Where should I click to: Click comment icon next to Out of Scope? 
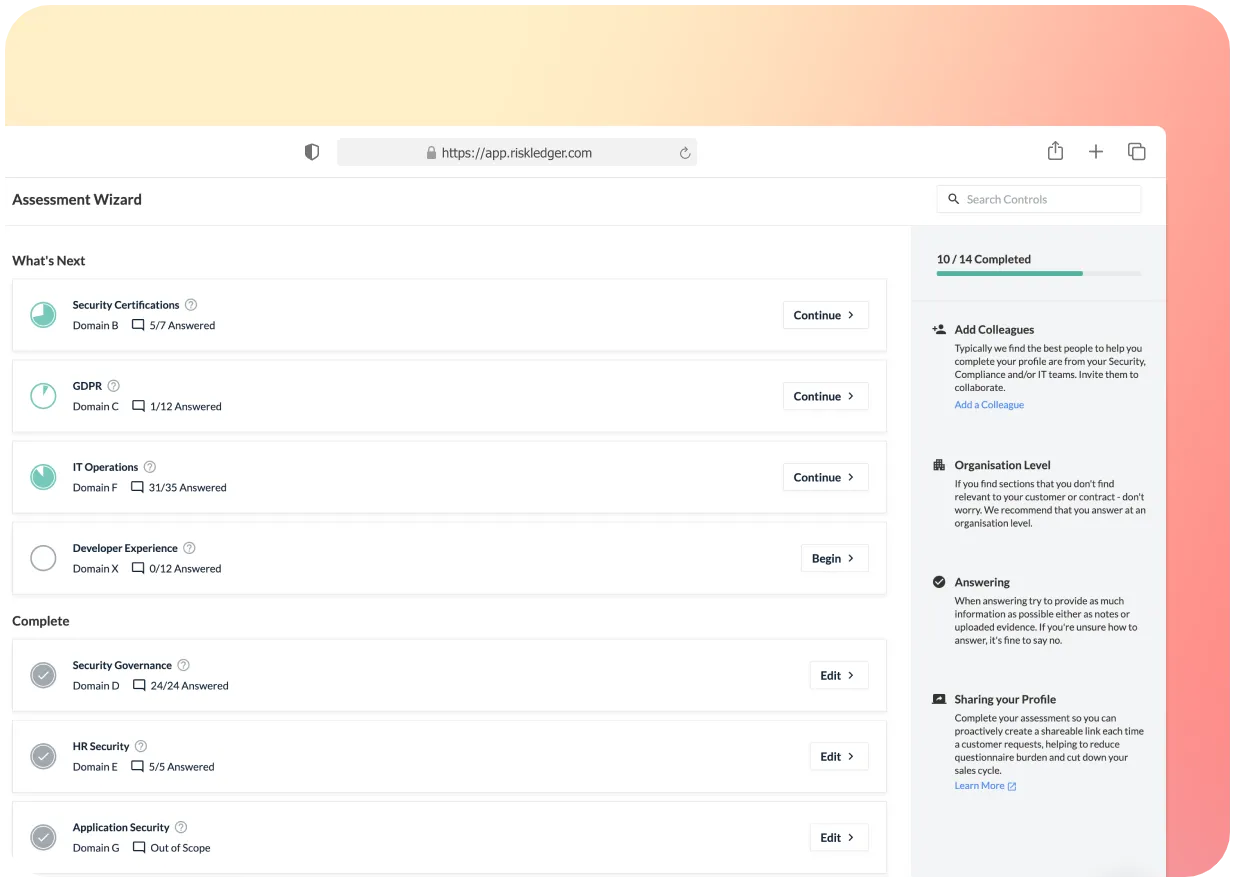coord(139,847)
